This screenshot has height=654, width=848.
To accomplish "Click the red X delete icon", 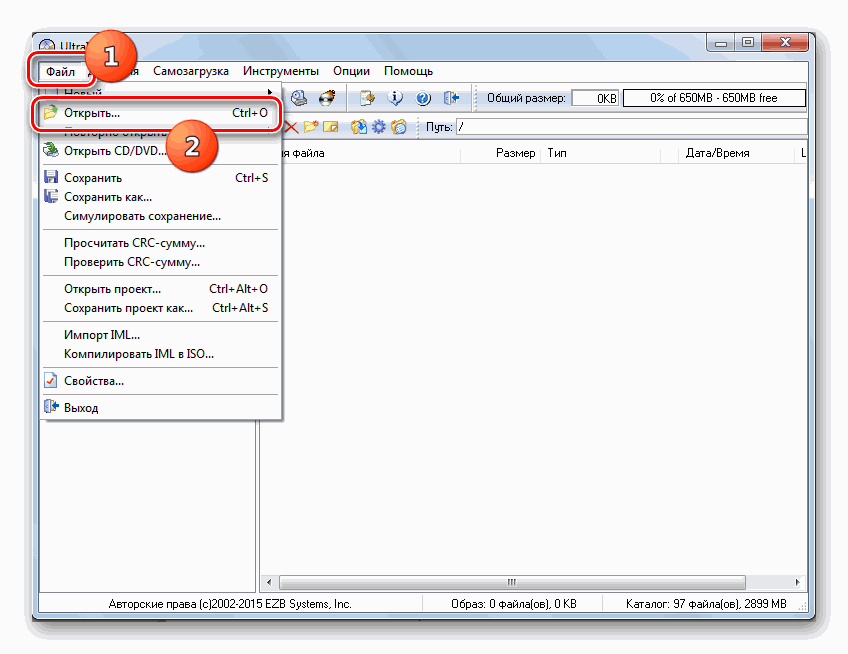I will [x=292, y=127].
